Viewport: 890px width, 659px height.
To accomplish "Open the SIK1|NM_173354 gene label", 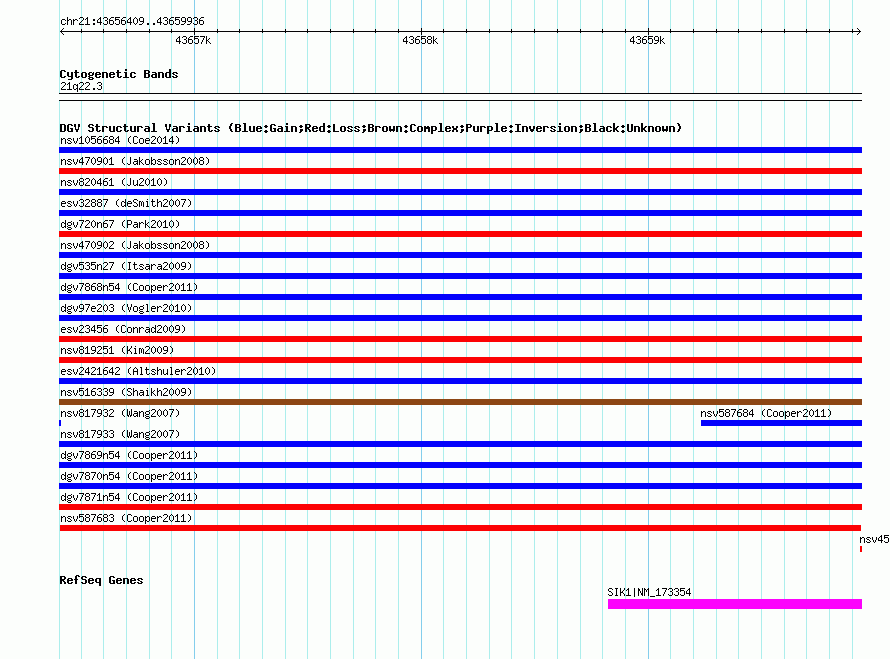I will (649, 592).
